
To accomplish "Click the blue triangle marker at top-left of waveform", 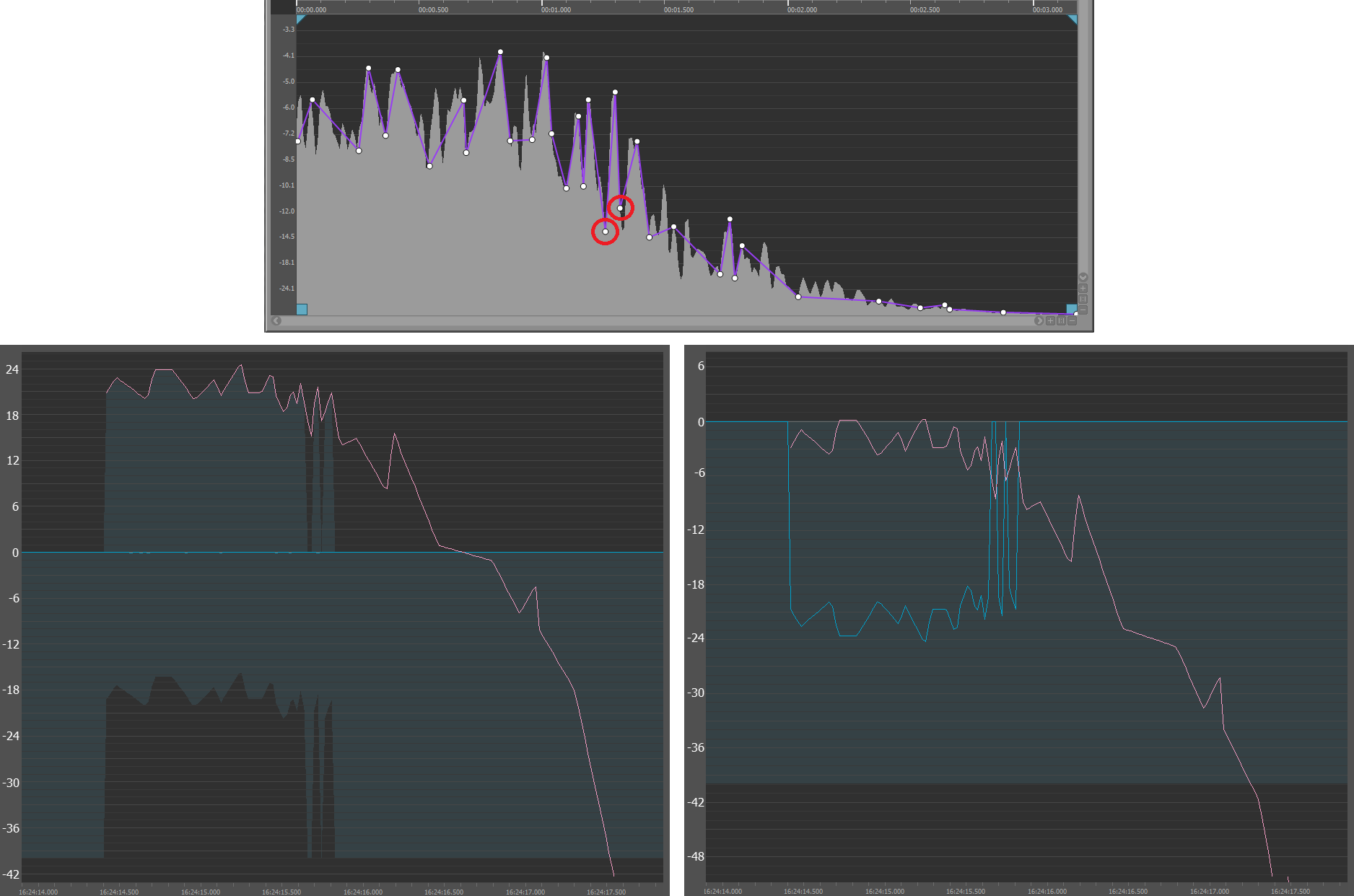I will [300, 19].
